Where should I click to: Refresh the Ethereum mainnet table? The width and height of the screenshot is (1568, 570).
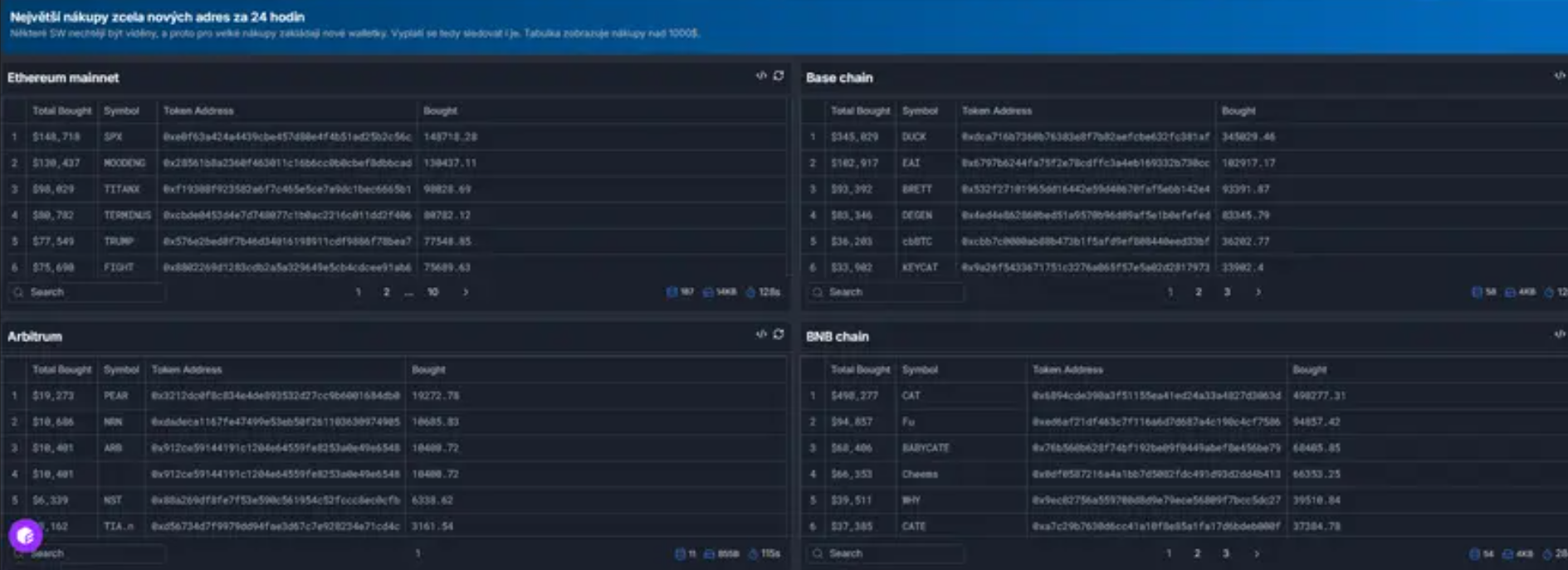click(x=779, y=76)
